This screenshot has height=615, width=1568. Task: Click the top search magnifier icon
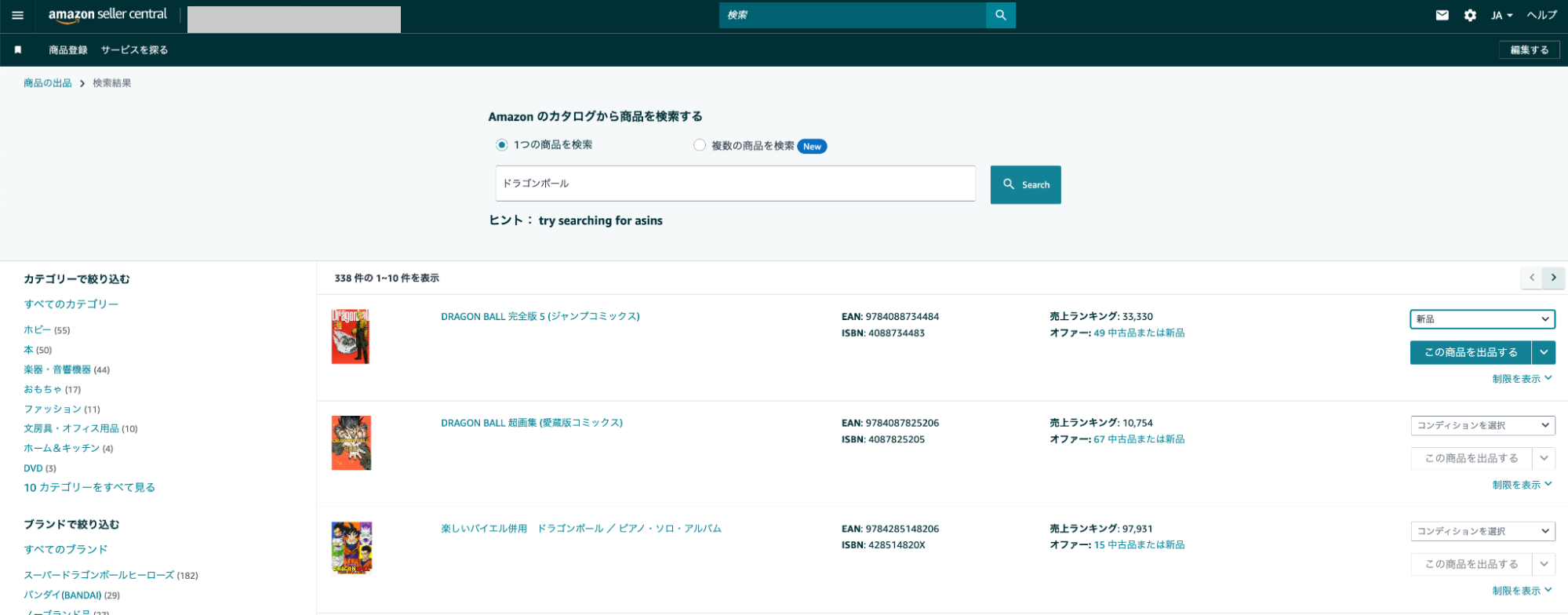click(x=1000, y=15)
